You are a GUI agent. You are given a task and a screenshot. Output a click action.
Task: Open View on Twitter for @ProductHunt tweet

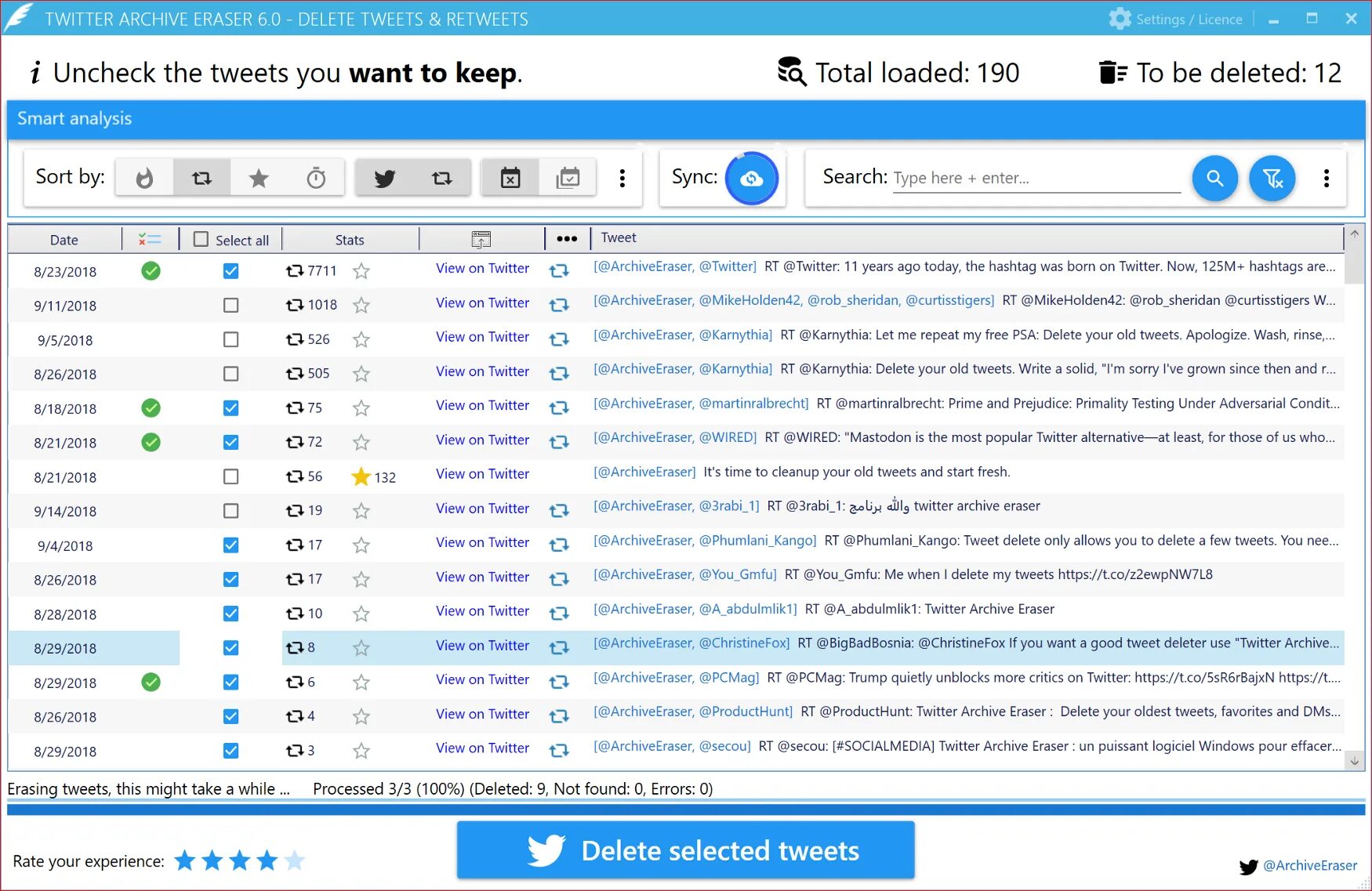(x=482, y=714)
